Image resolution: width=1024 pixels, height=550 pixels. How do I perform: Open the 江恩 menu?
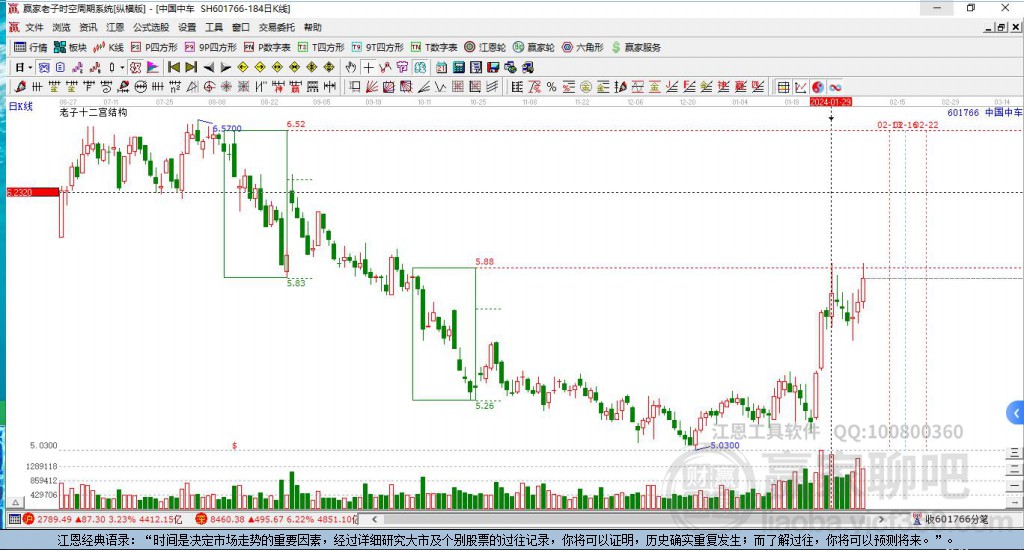pos(115,27)
